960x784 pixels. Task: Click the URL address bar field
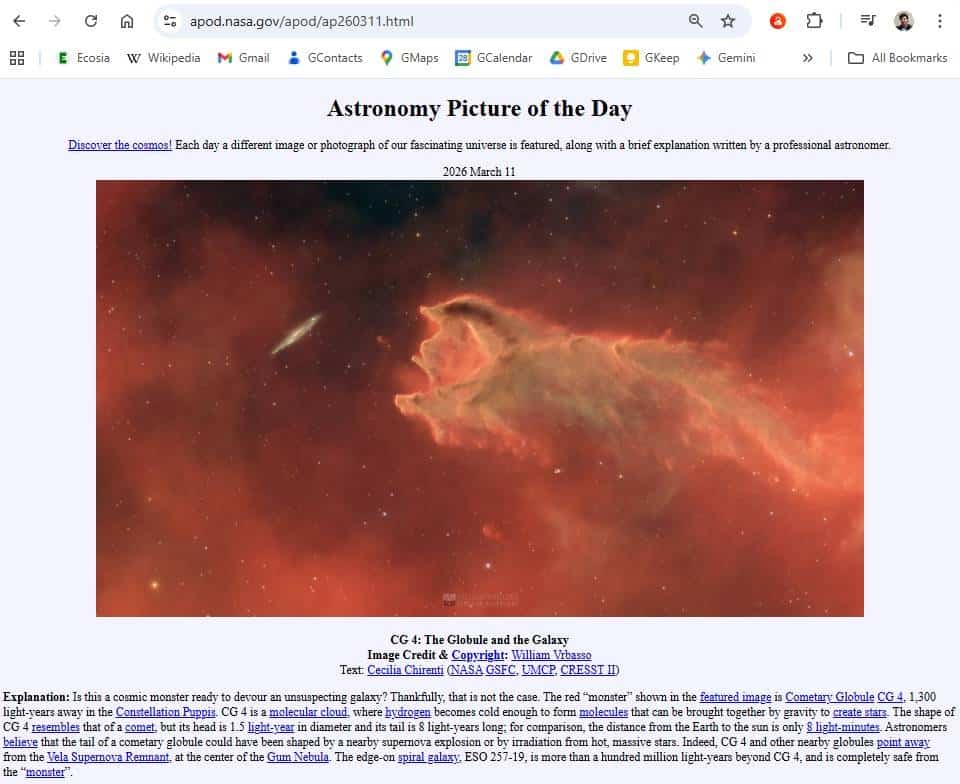point(429,21)
